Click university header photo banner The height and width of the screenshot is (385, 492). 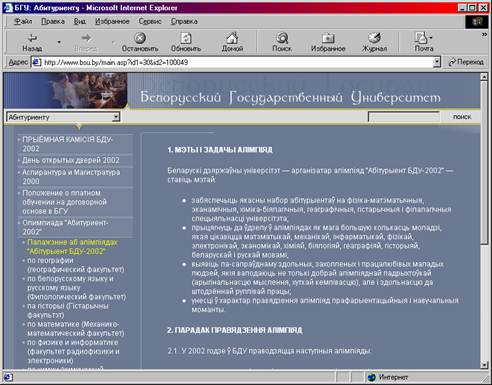coord(66,90)
